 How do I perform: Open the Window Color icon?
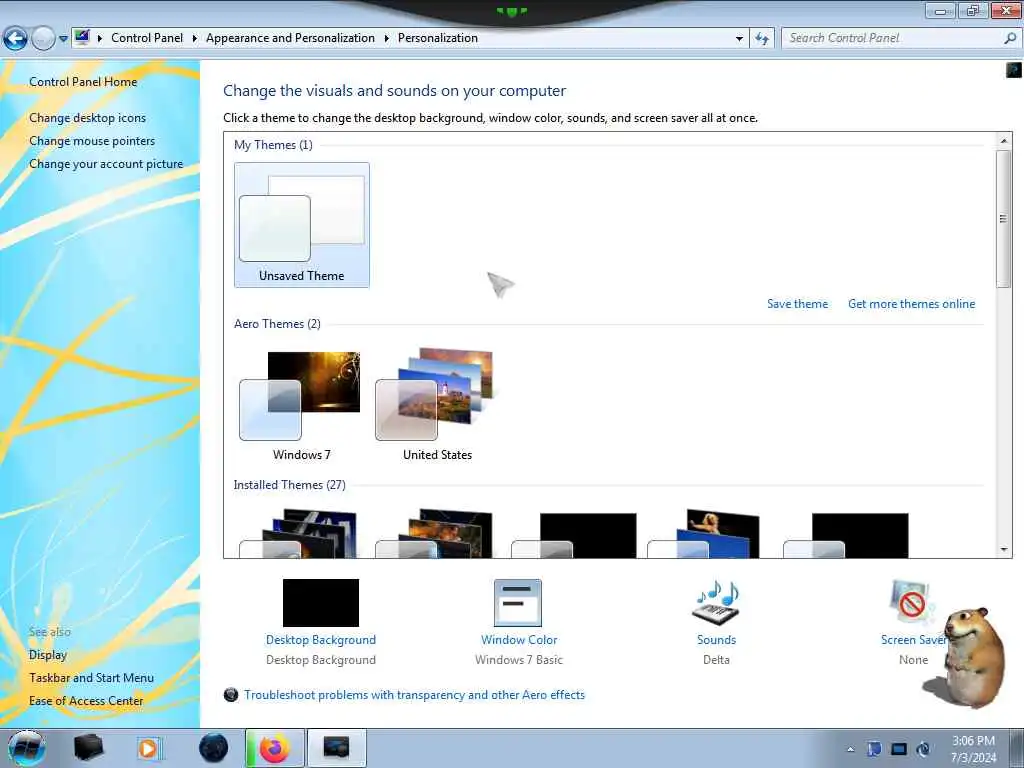(518, 603)
